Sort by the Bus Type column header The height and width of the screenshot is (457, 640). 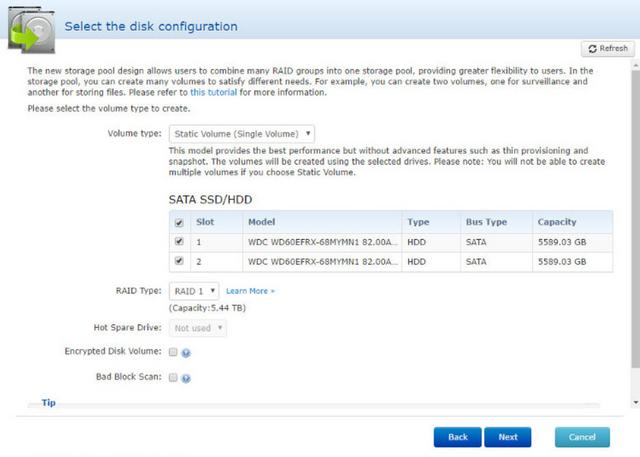(496, 222)
